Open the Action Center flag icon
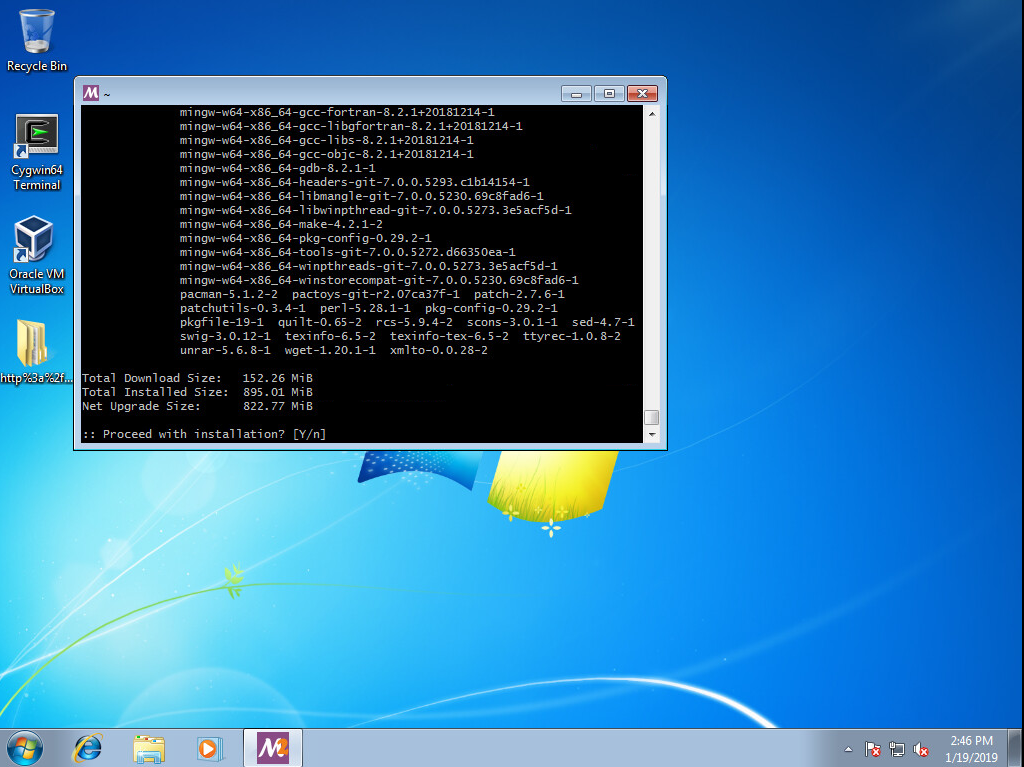 coord(872,749)
